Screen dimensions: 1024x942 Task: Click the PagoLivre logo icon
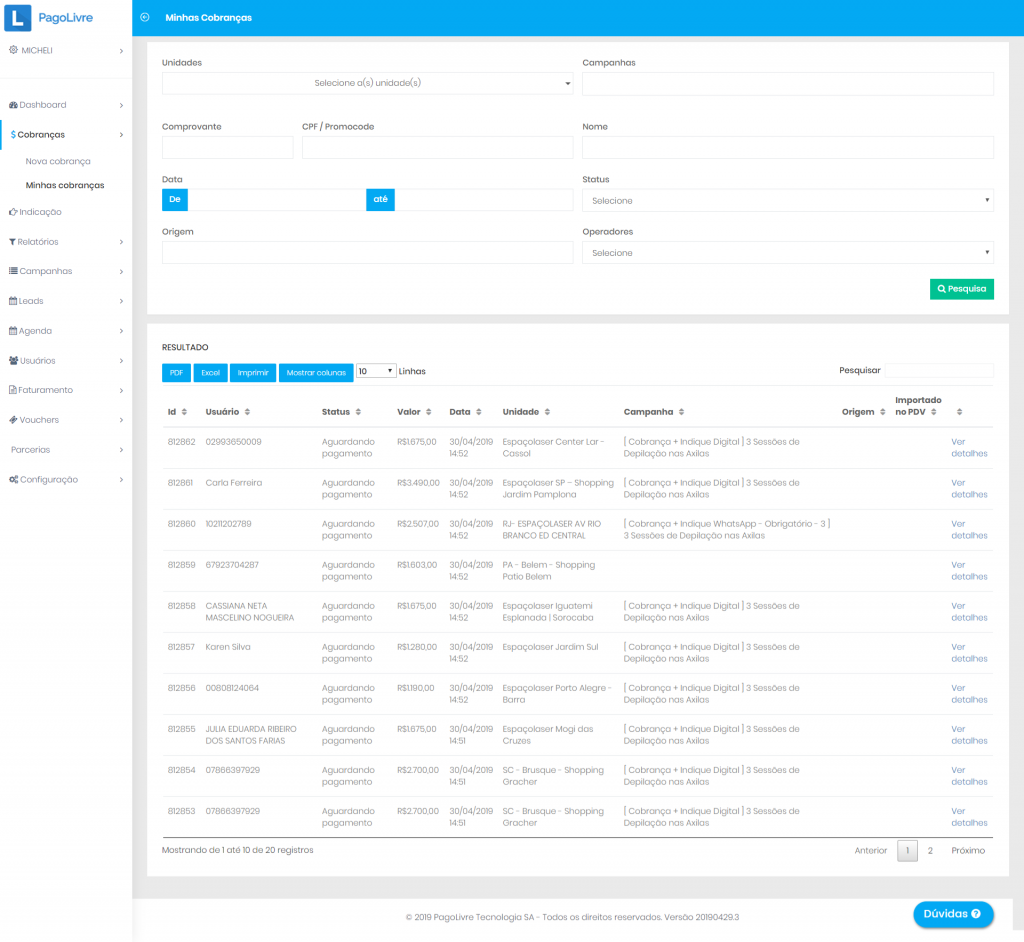tap(17, 17)
